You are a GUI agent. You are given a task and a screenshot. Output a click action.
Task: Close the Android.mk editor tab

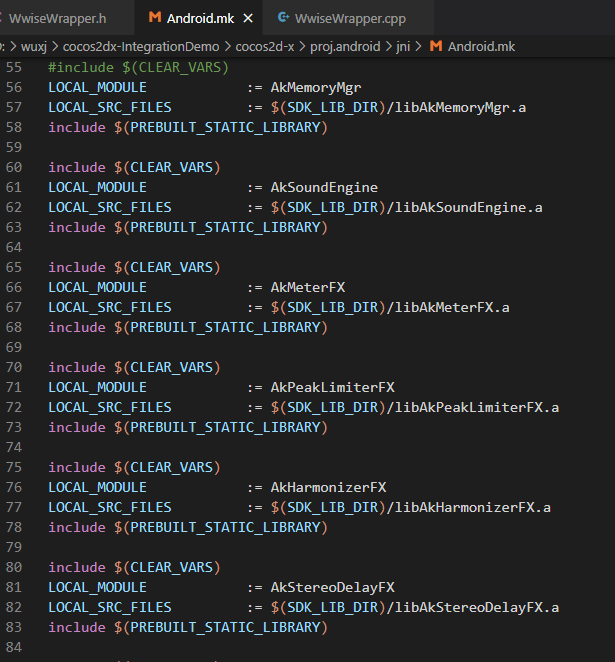(247, 19)
